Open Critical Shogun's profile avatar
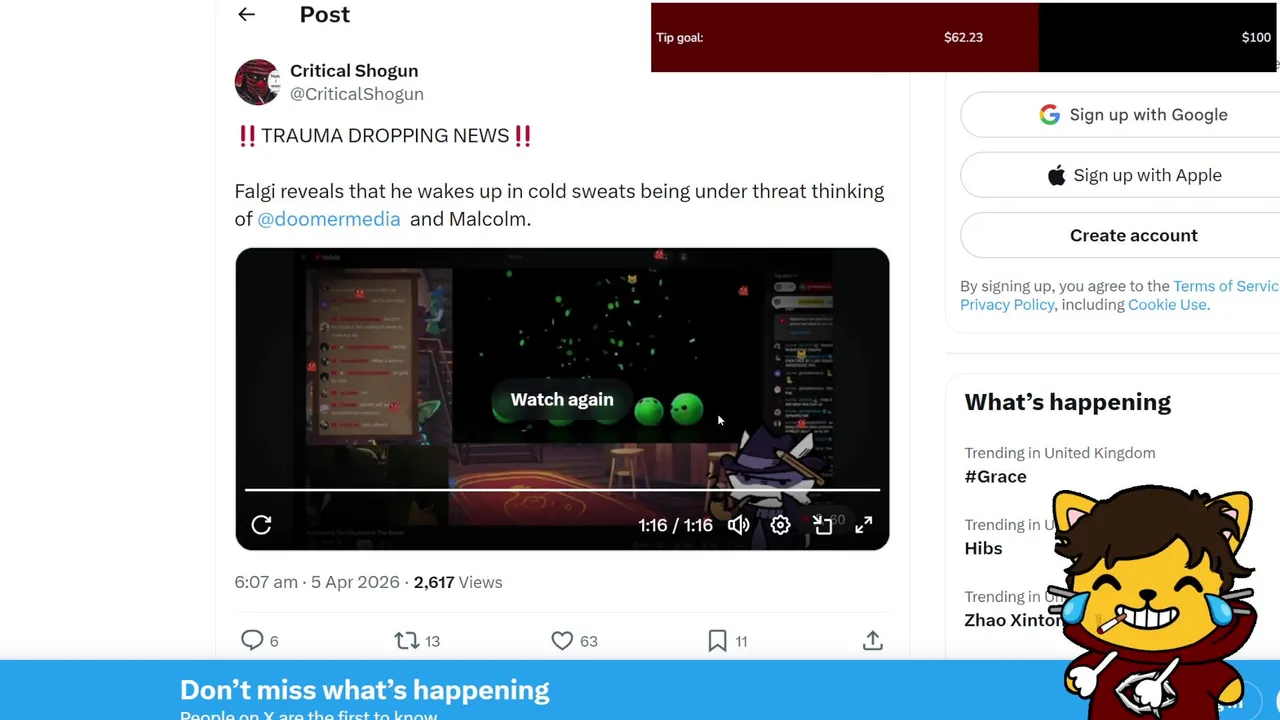The image size is (1280, 720). [257, 82]
